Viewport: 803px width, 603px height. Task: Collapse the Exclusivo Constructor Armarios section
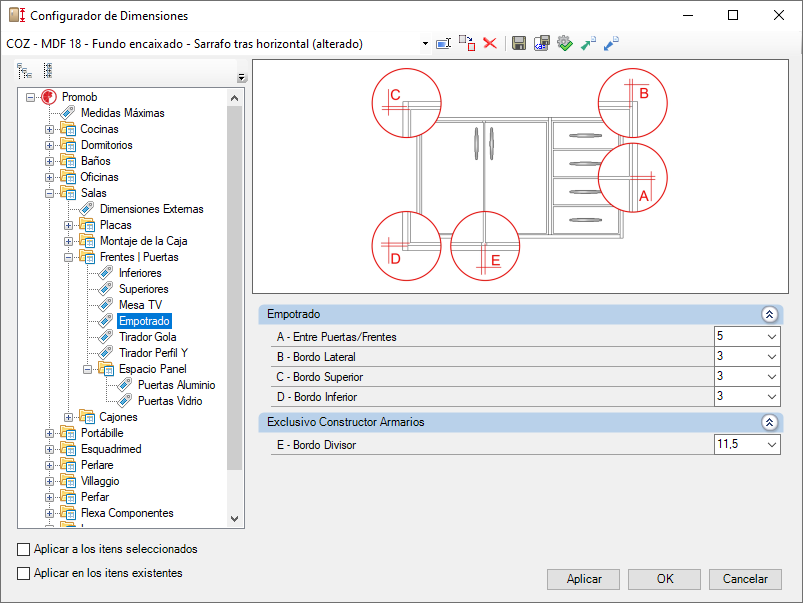point(769,422)
